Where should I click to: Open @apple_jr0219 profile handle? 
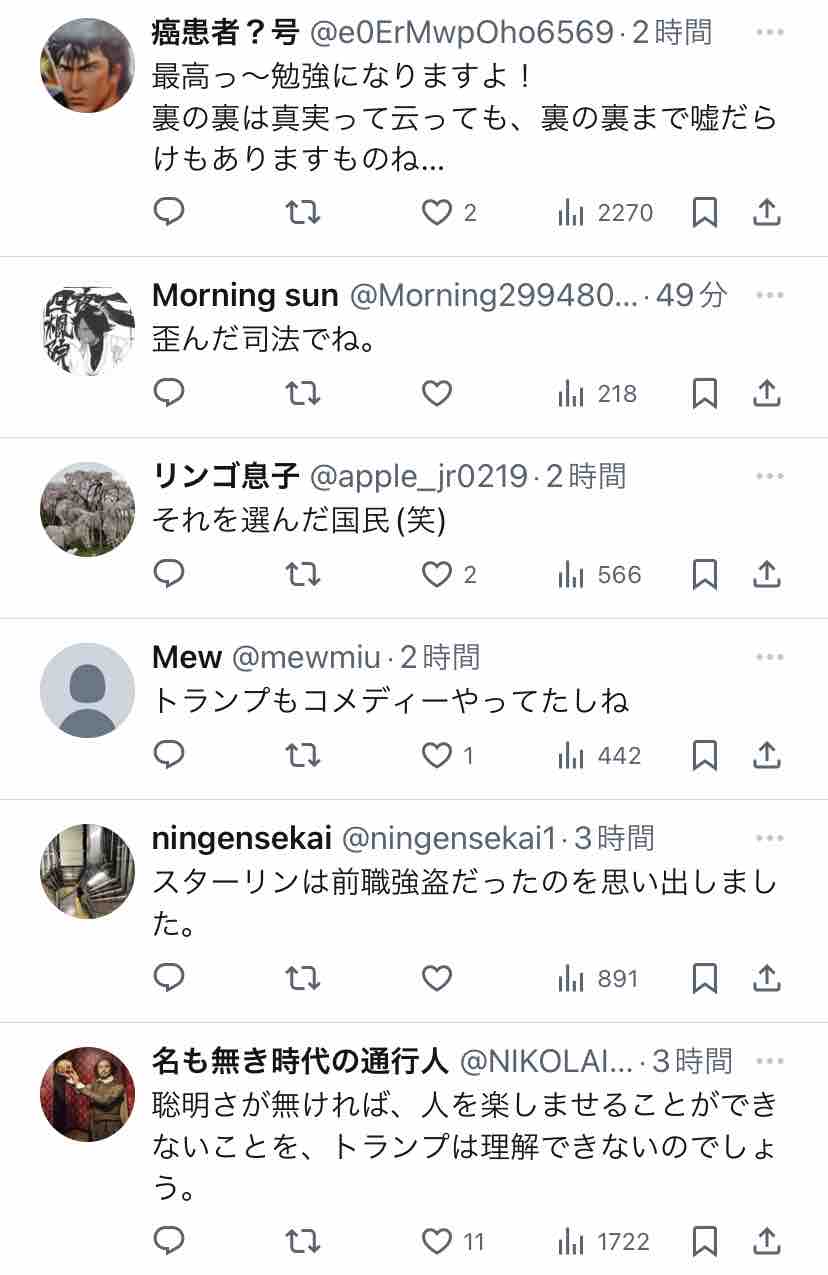point(419,476)
